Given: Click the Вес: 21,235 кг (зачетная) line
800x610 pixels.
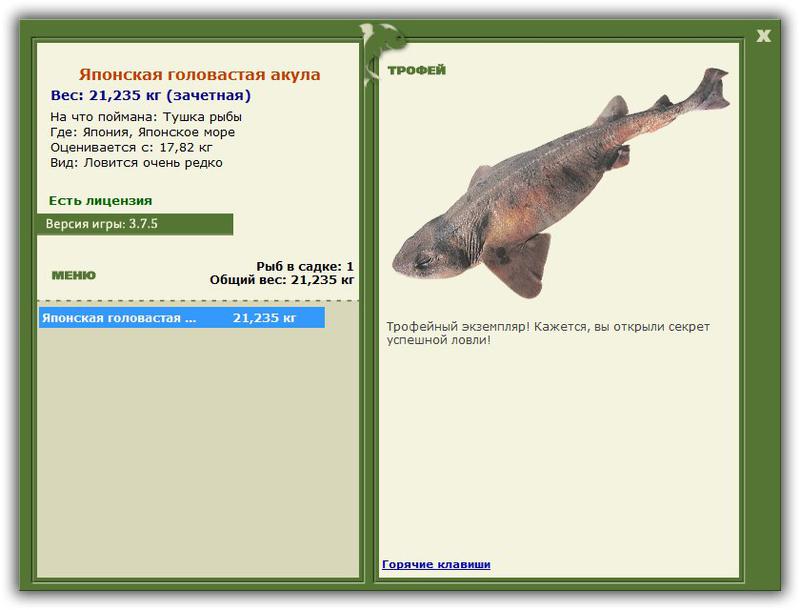Looking at the screenshot, I should coord(151,95).
